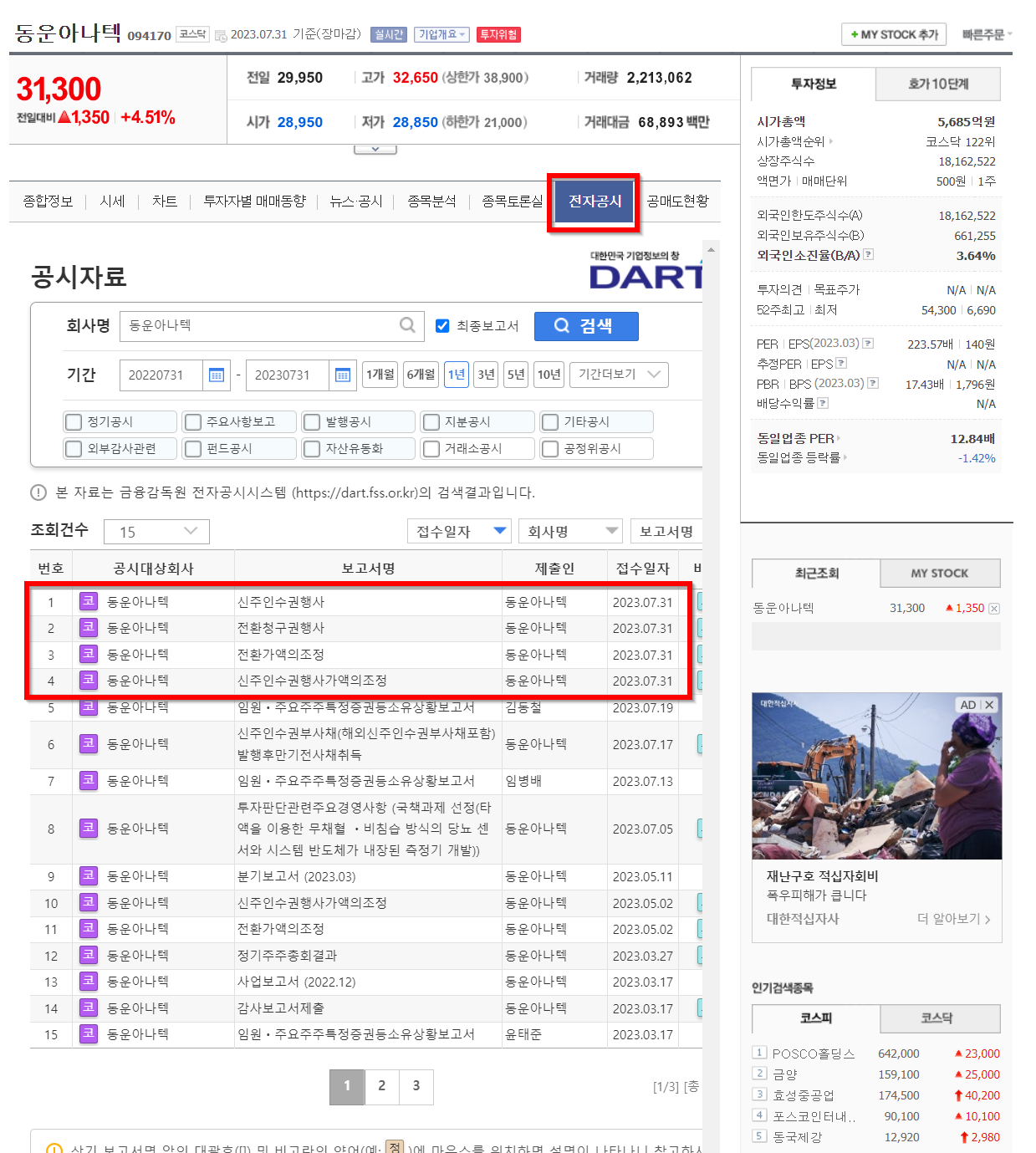Click the help icon next to 배당수익률

[823, 403]
